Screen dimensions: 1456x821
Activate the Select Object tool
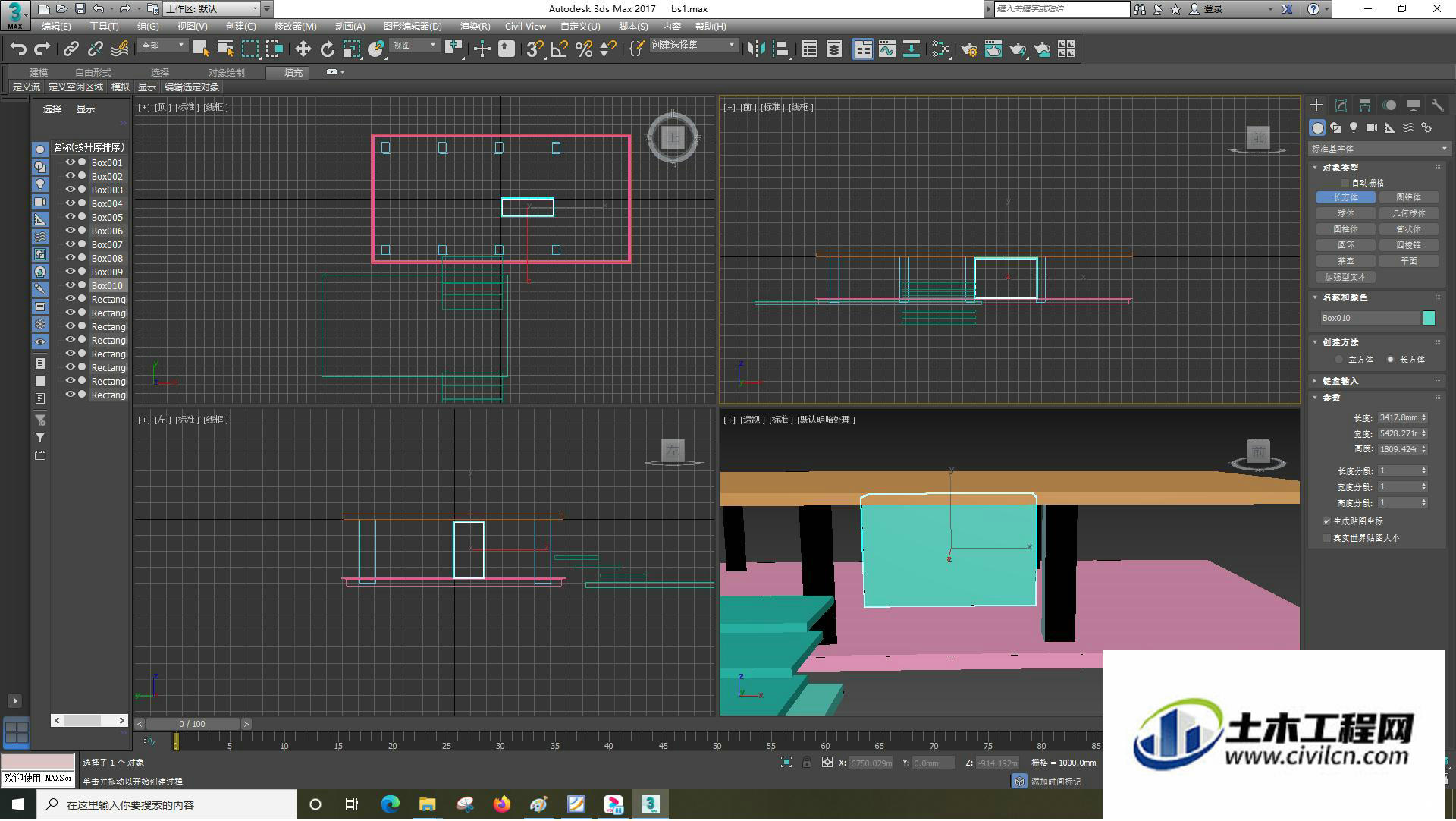(201, 49)
